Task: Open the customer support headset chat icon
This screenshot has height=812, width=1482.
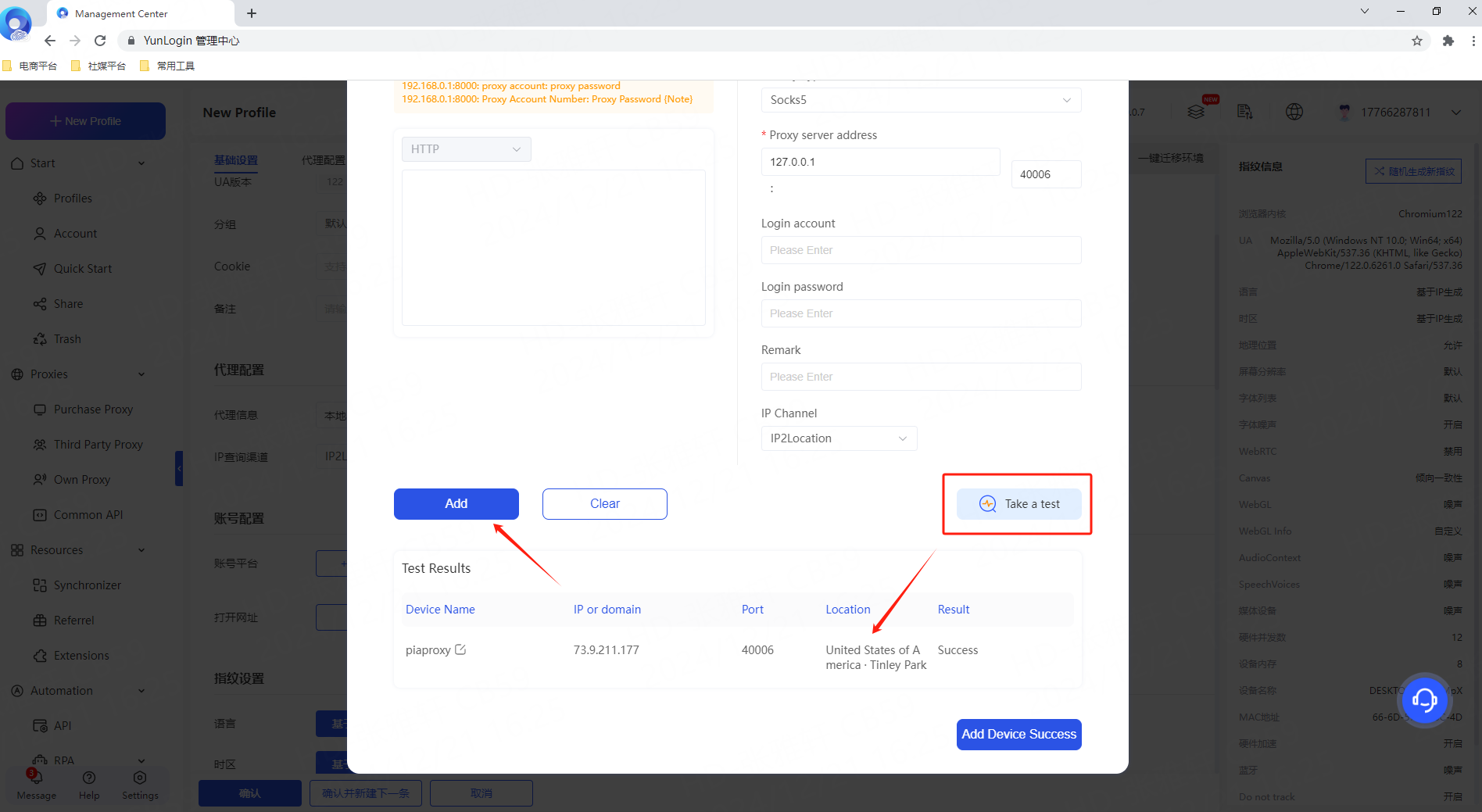Action: click(x=1424, y=699)
